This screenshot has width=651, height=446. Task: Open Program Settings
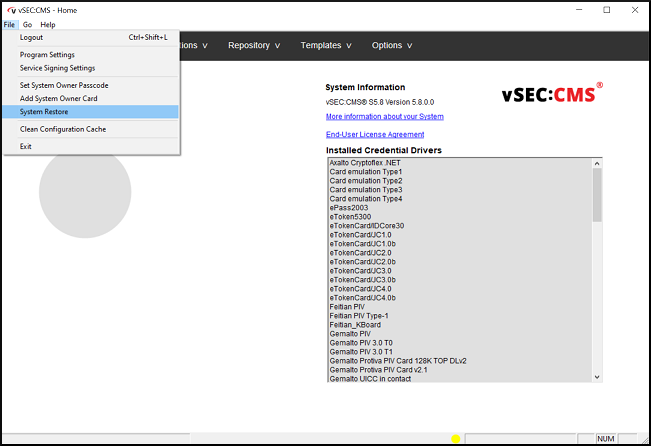91,55
